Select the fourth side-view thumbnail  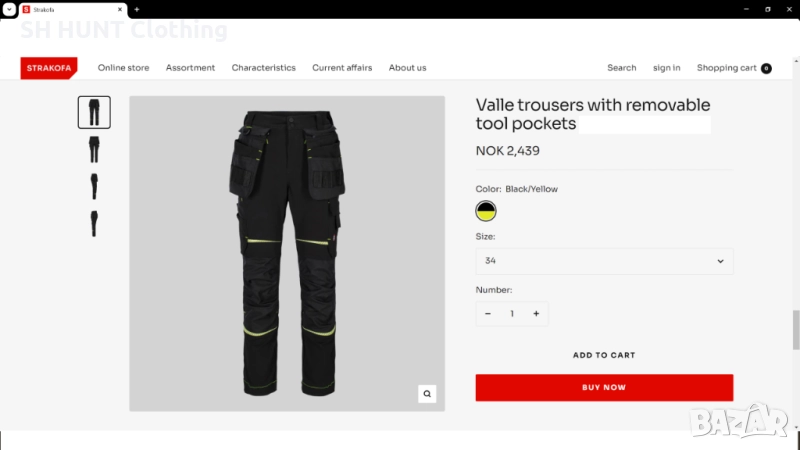pyautogui.click(x=94, y=223)
